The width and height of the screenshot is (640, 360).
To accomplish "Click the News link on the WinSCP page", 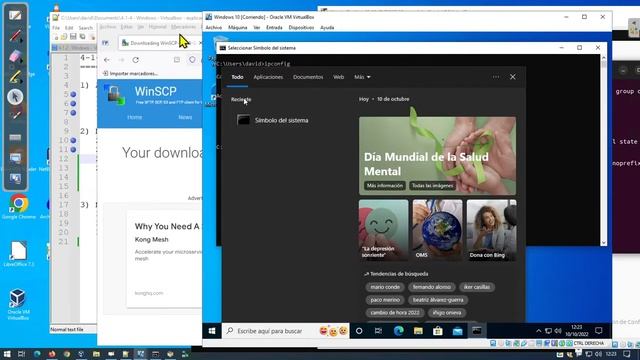I will [x=185, y=117].
